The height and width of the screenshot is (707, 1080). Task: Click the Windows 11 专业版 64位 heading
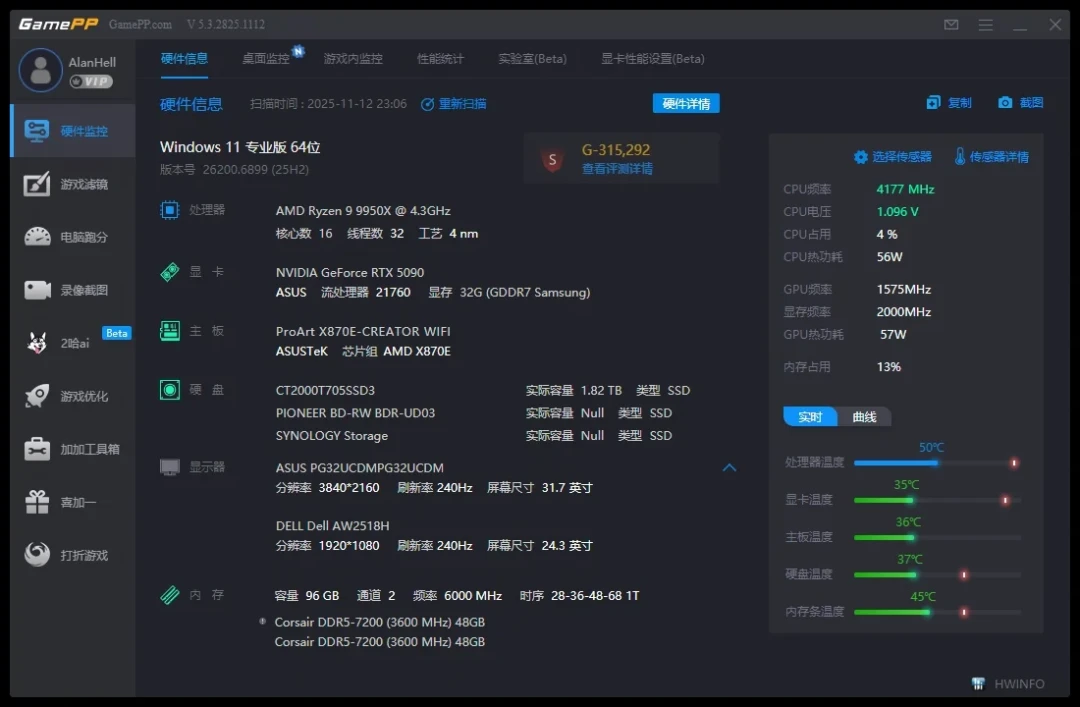tap(240, 147)
